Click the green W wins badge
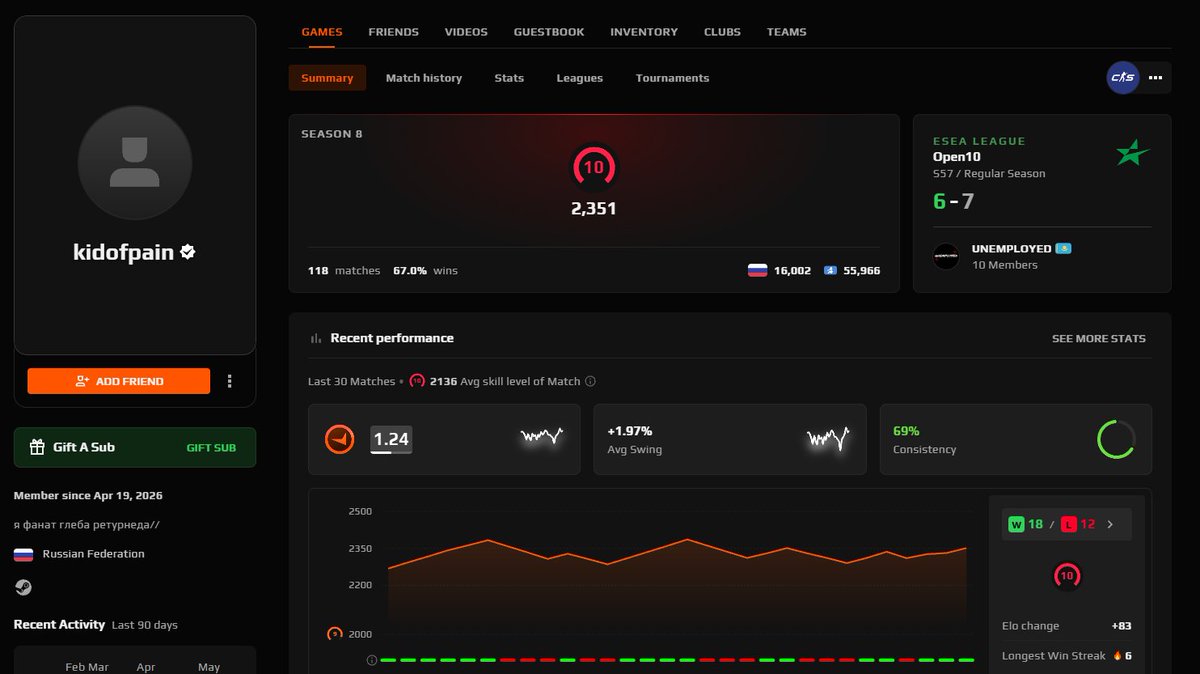Screen dimensions: 1200x674 (x=1016, y=524)
